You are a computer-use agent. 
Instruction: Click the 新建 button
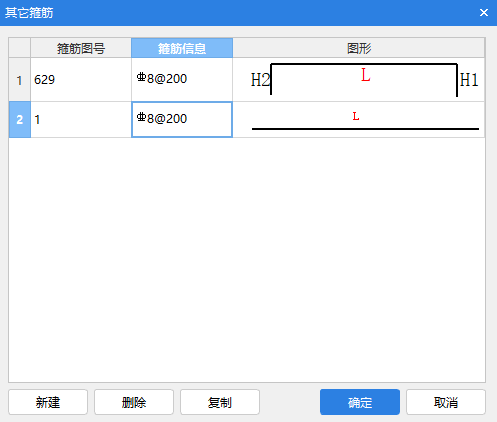tap(48, 402)
